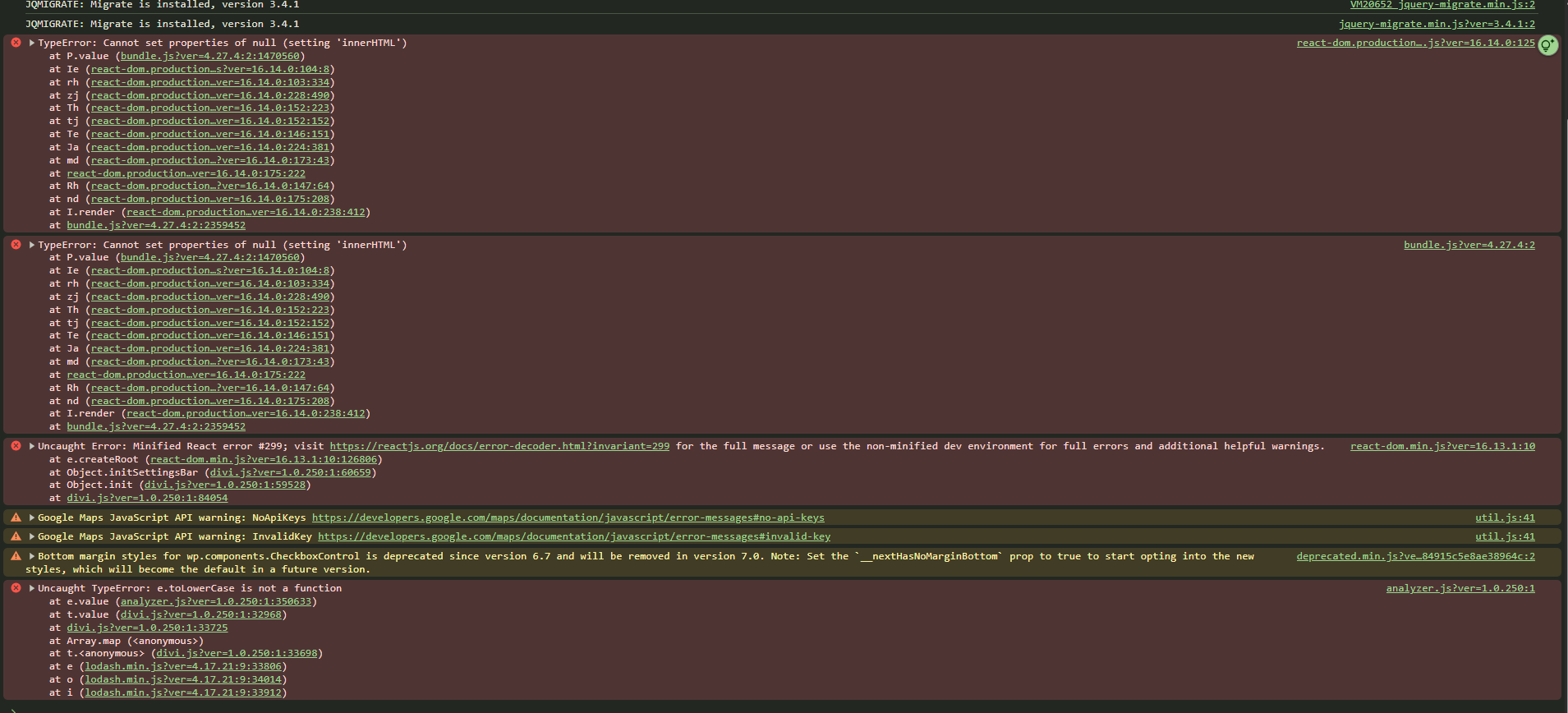Select text 'Uncaught TypeError: e.toLowerCase is not a function'
Viewport: 1568px width, 713px height.
point(190,588)
